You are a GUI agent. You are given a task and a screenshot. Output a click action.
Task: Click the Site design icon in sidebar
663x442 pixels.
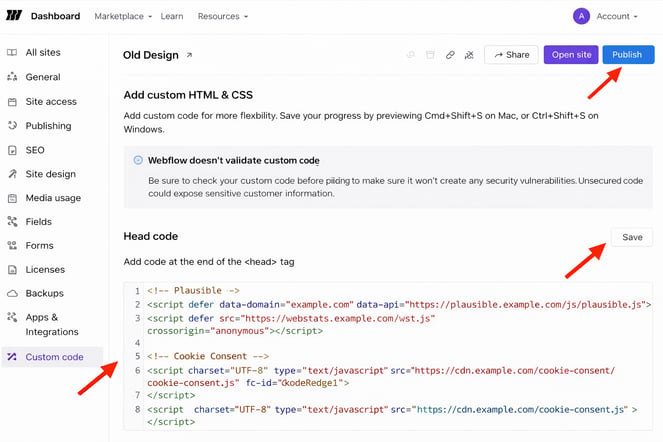click(12, 174)
